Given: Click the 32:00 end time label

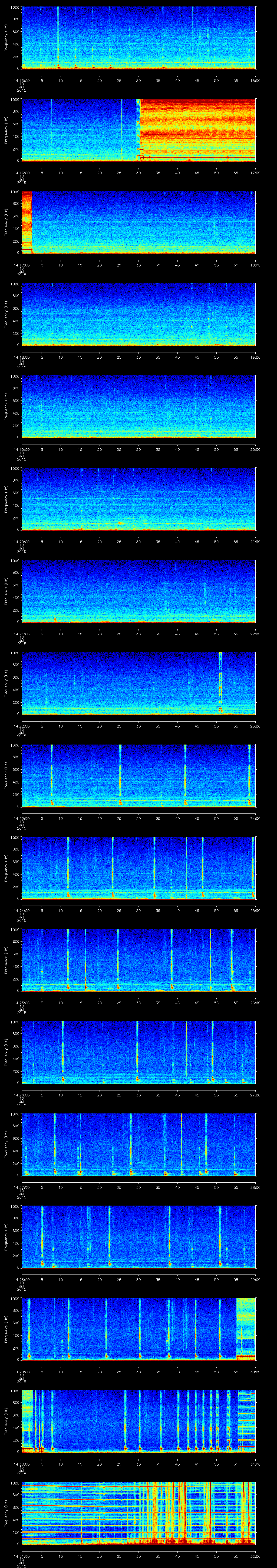Looking at the screenshot, I should click(x=255, y=1556).
